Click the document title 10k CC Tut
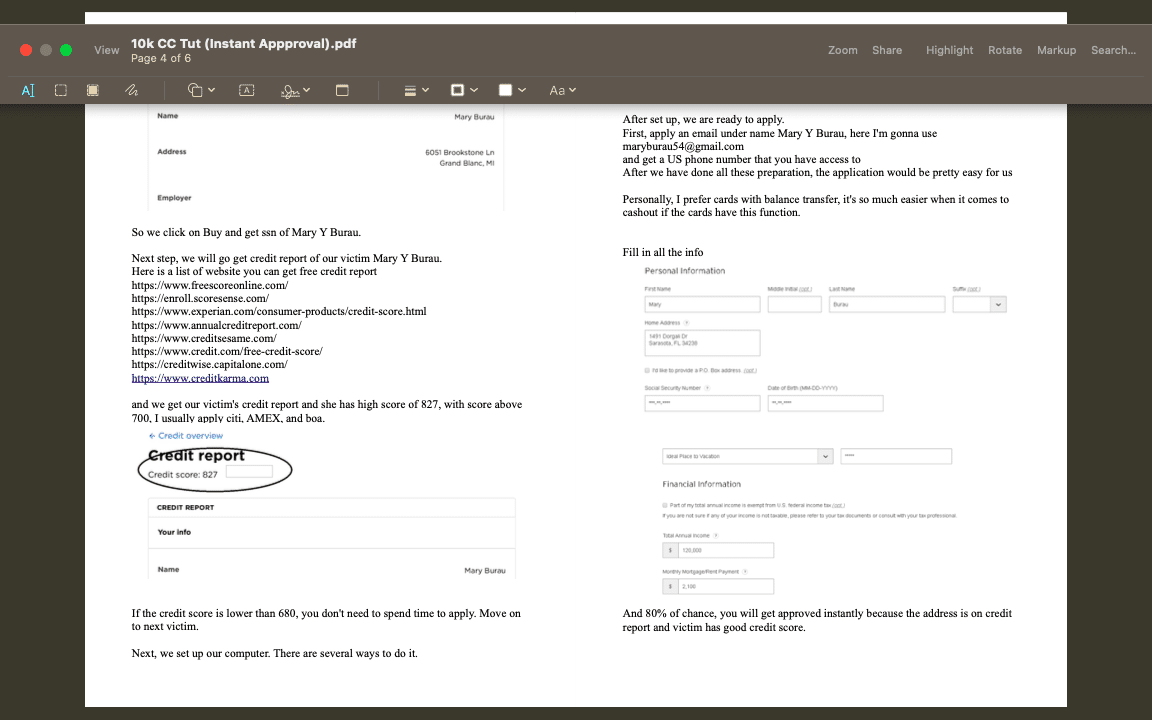The height and width of the screenshot is (720, 1152). click(243, 43)
